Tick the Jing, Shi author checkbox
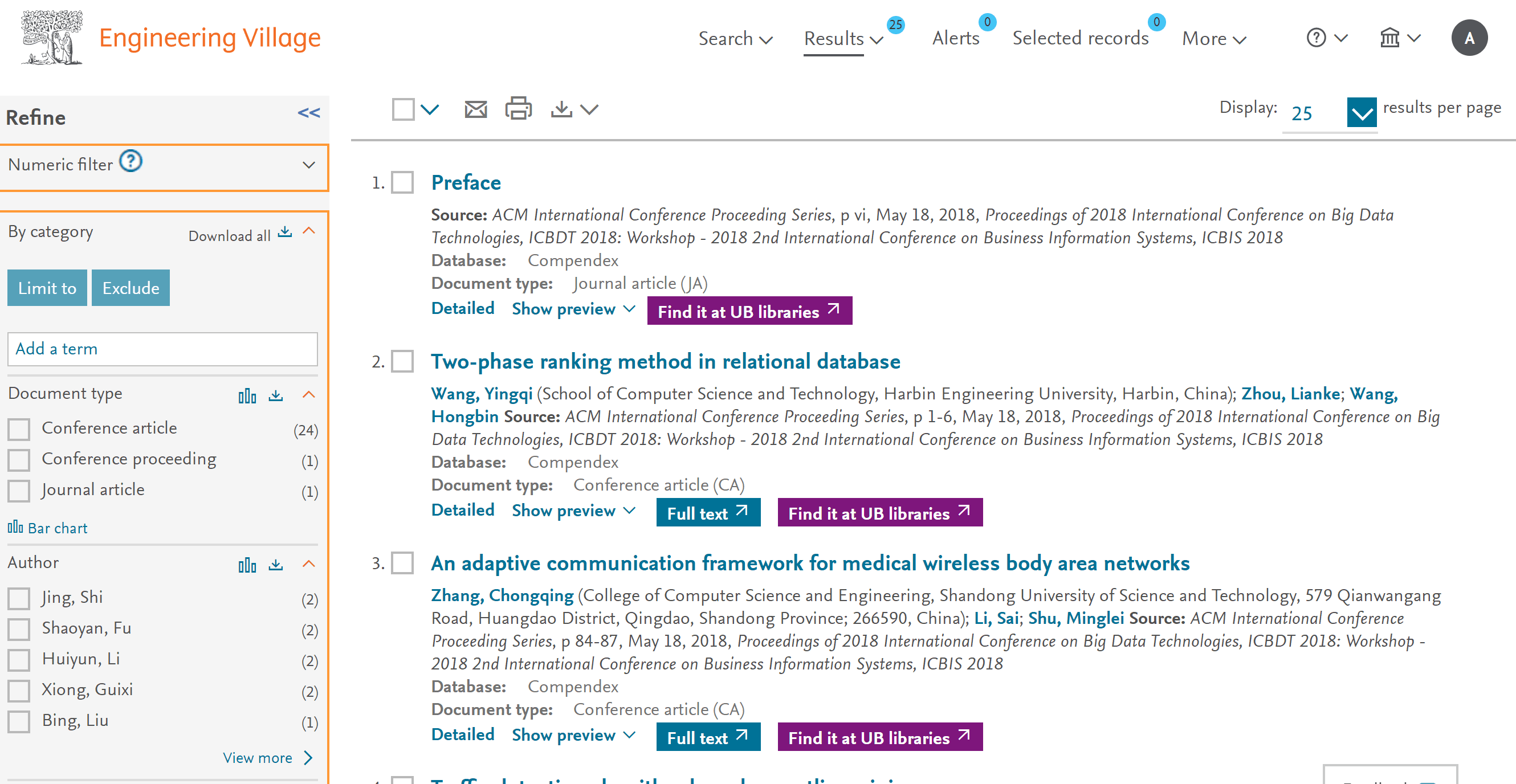 [19, 599]
